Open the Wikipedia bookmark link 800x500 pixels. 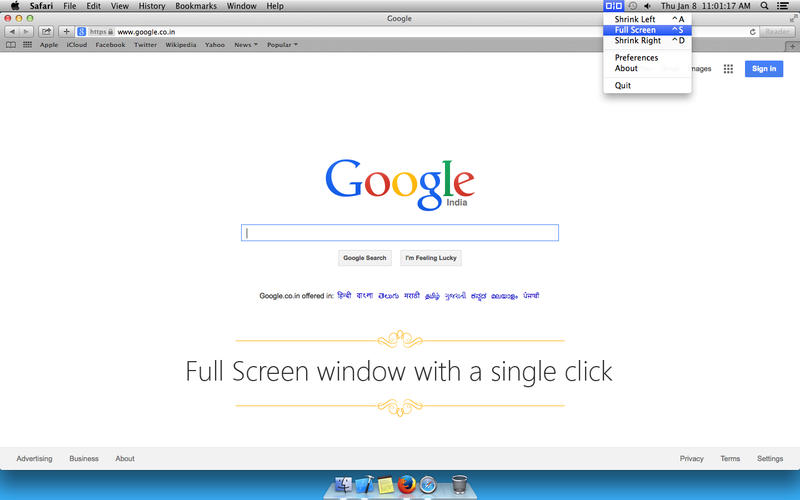pos(181,45)
